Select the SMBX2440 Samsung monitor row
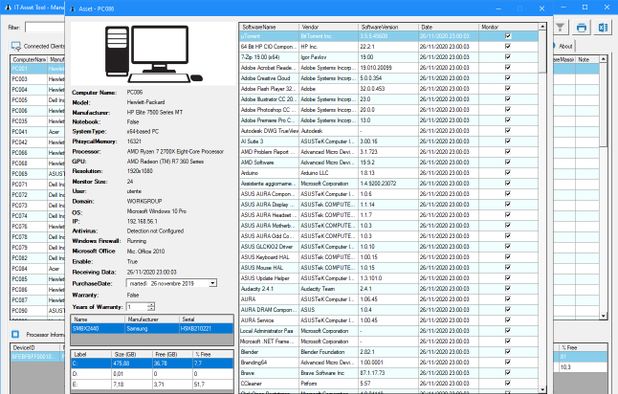 152,328
